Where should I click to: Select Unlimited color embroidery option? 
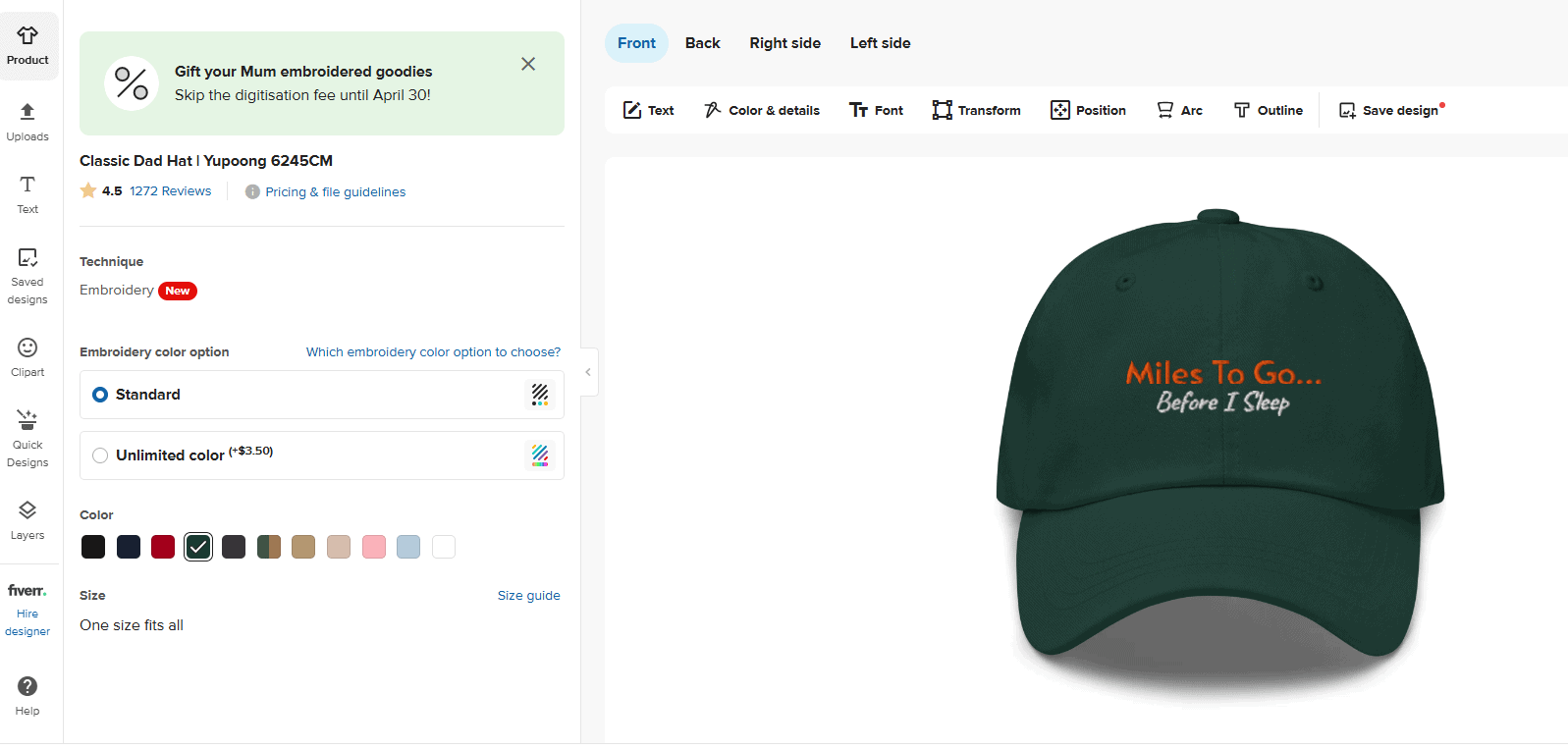tap(100, 455)
